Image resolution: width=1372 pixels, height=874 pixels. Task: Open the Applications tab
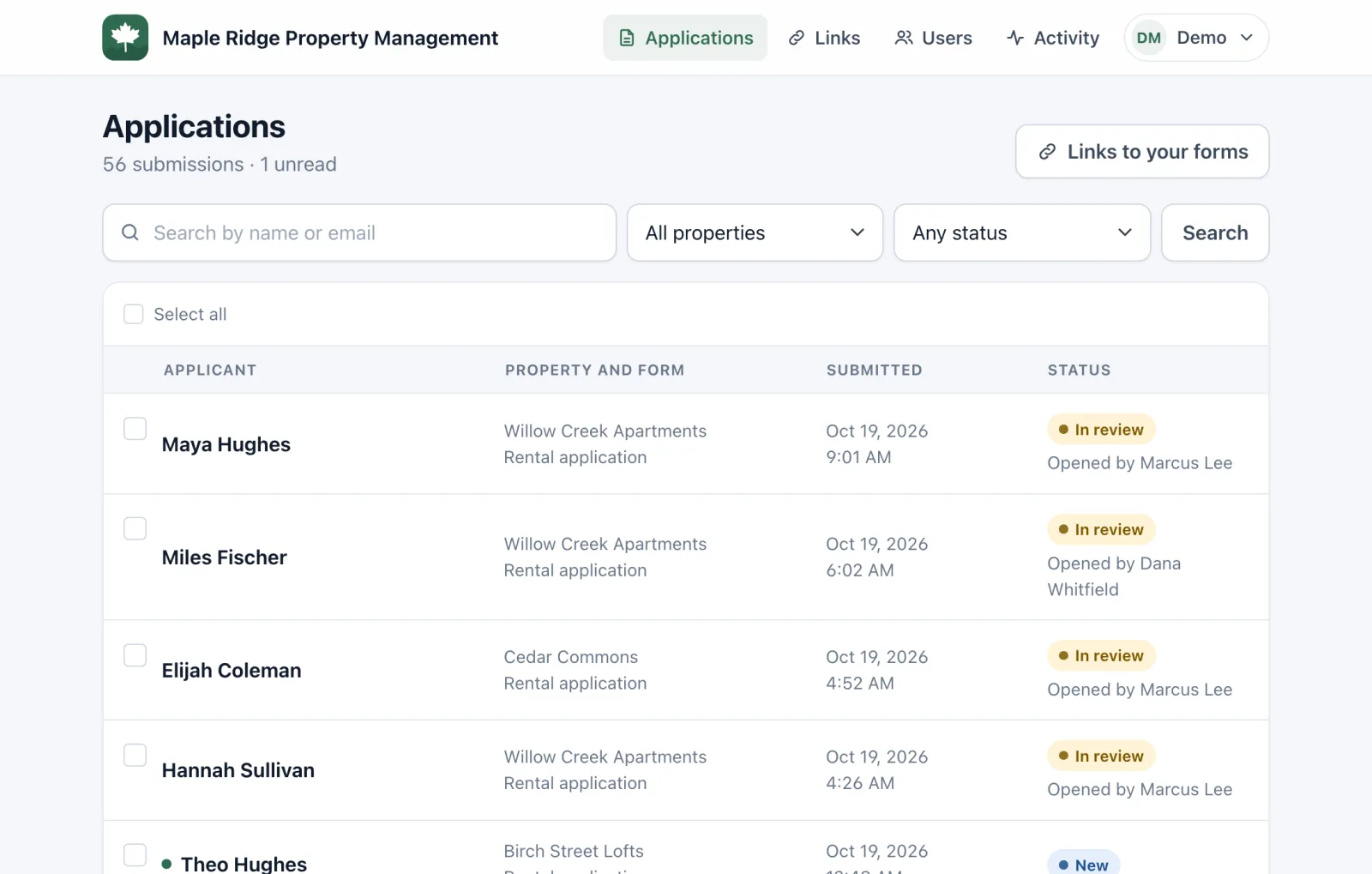click(x=685, y=38)
